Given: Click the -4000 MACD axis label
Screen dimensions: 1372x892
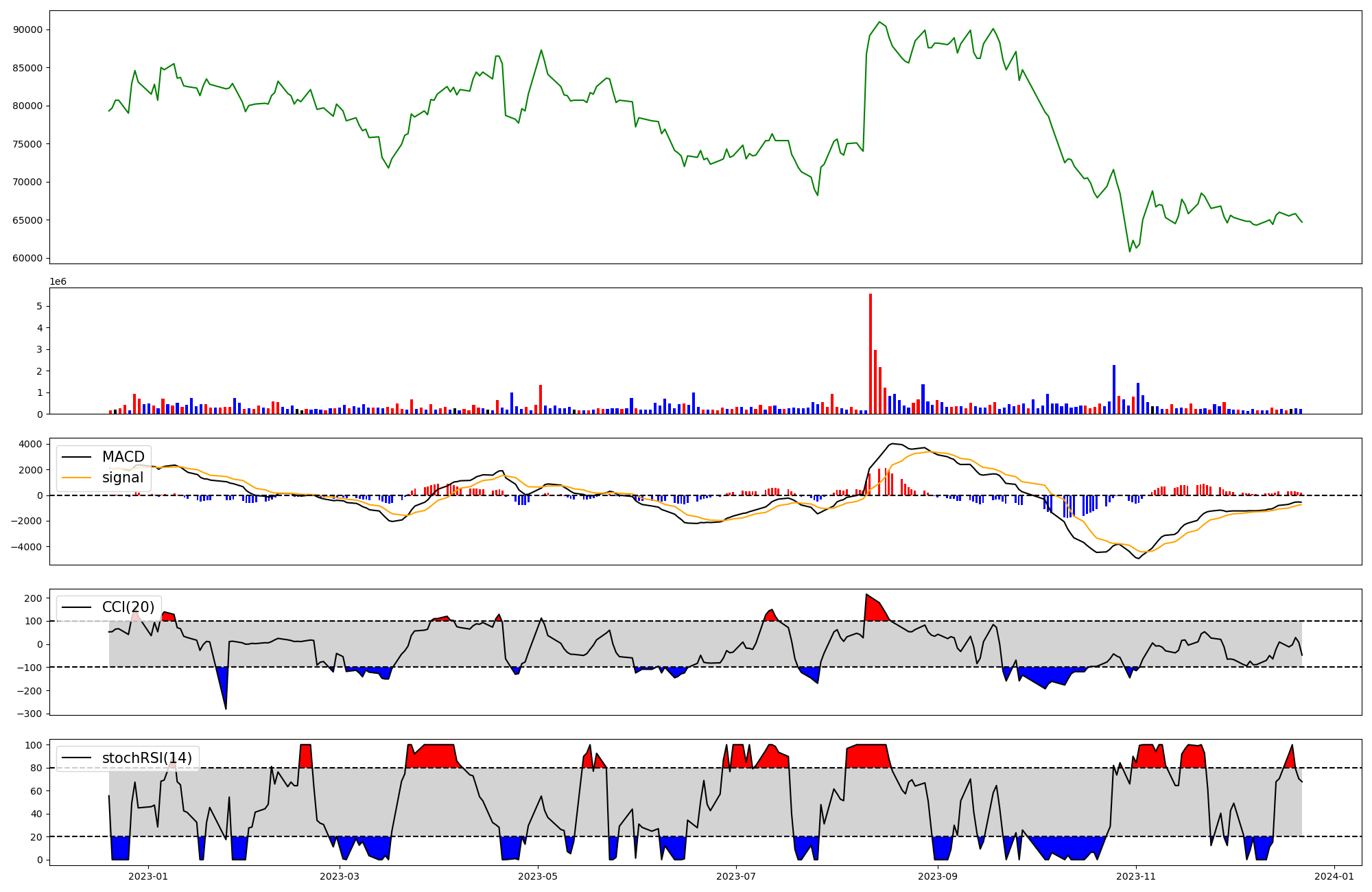Looking at the screenshot, I should (27, 547).
